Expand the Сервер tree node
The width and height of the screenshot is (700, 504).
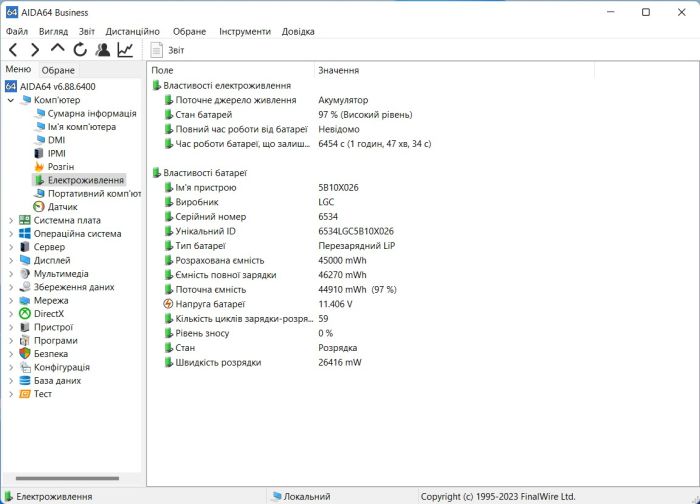[x=11, y=247]
